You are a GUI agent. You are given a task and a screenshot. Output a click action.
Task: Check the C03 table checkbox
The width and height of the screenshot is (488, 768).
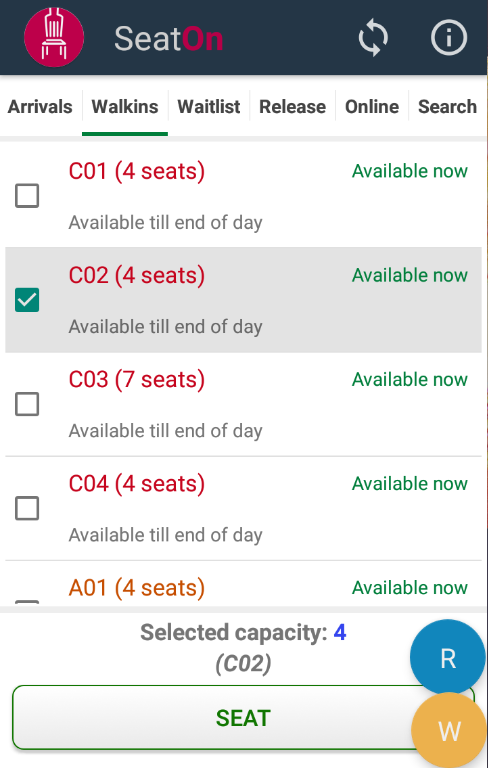click(x=27, y=404)
